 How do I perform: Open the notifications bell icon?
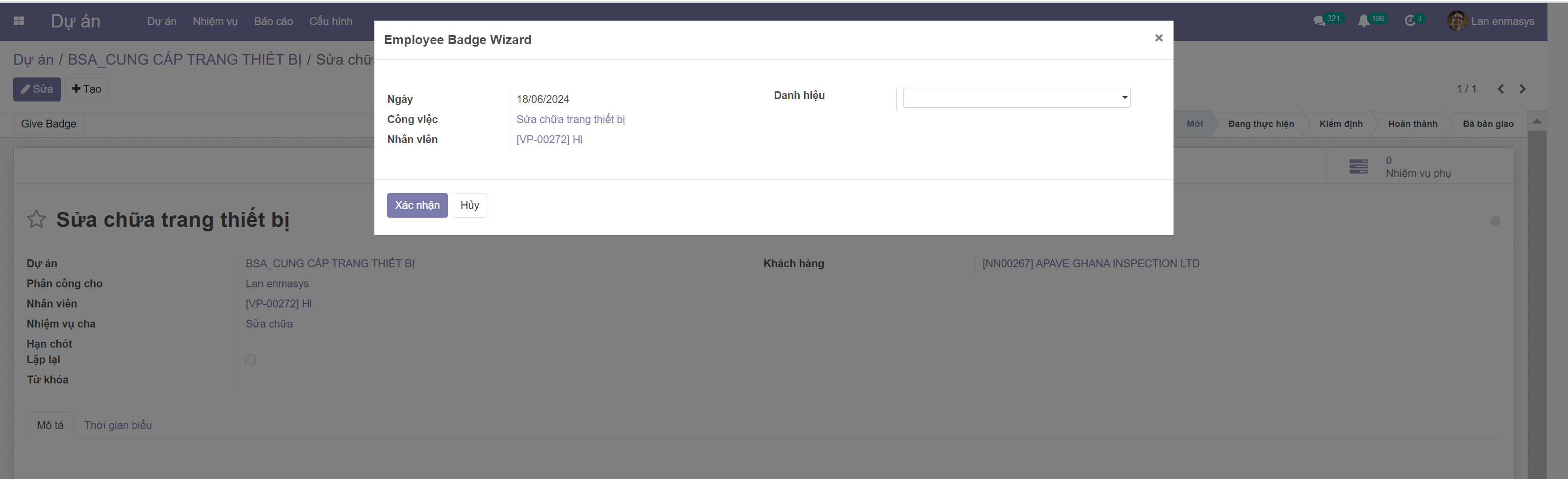tap(1364, 22)
